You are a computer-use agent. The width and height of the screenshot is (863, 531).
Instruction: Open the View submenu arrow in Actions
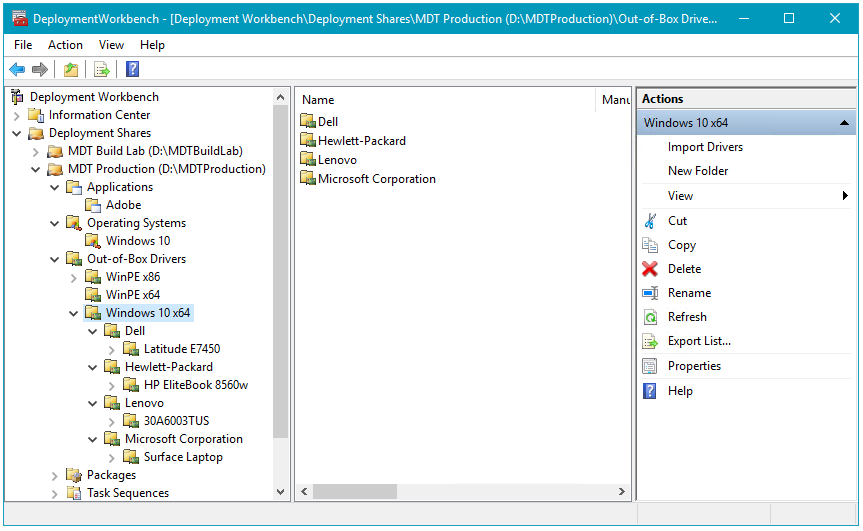846,196
